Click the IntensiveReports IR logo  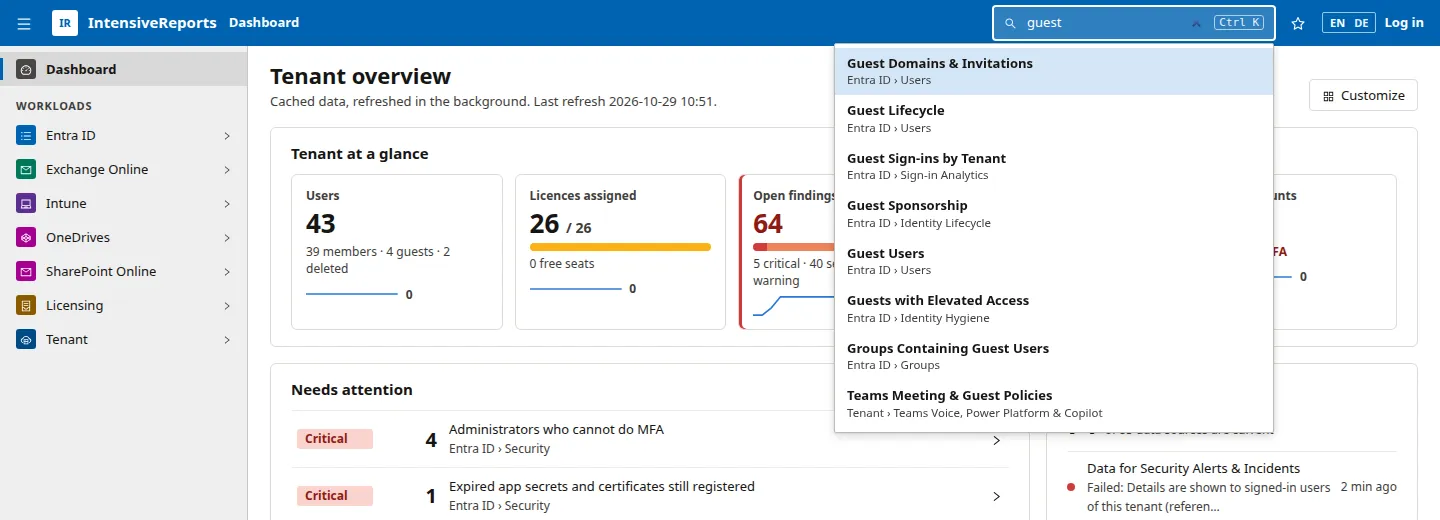coord(65,23)
